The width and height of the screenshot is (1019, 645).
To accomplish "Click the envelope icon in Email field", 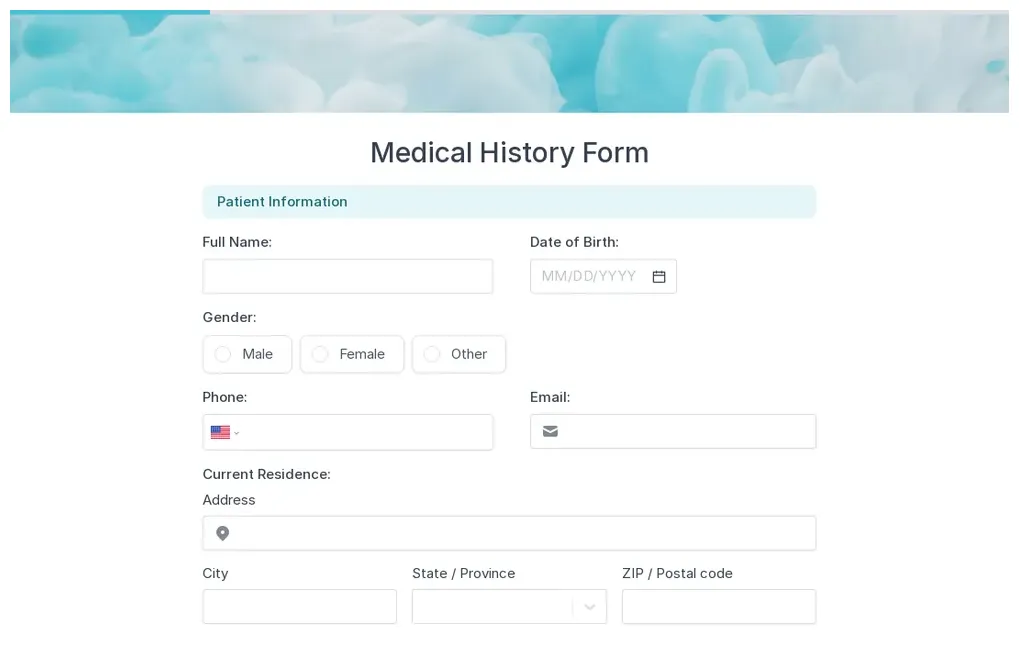I will tap(550, 432).
